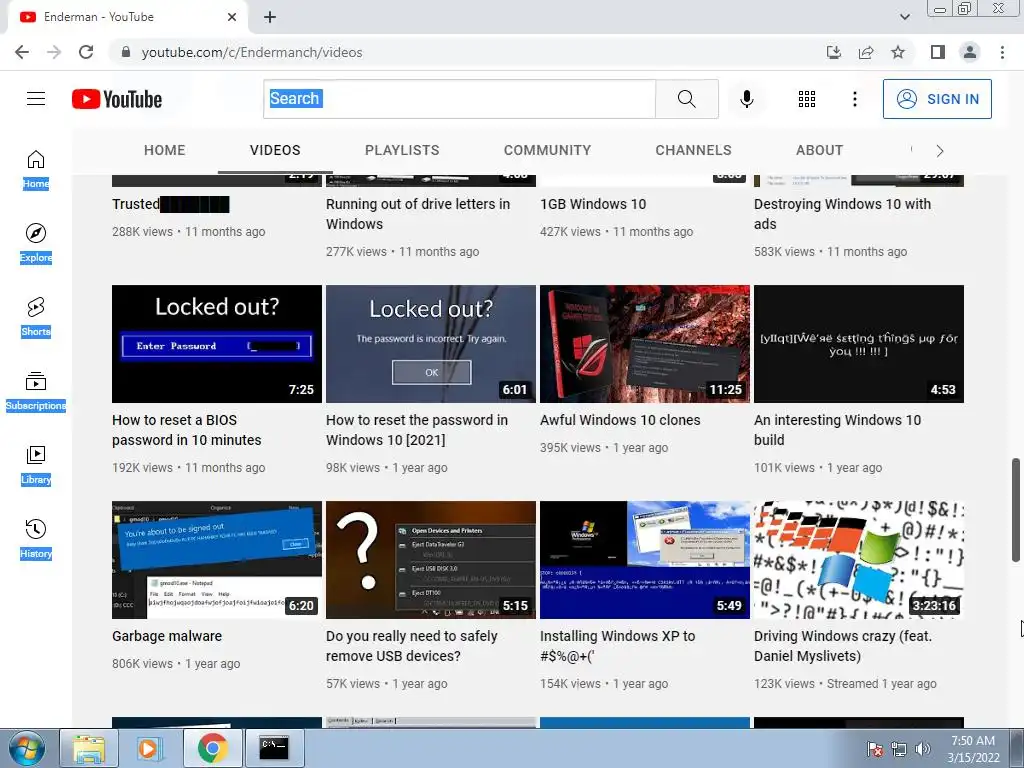The width and height of the screenshot is (1024, 768).
Task: Open the CHANNELS tab
Action: coord(694,150)
